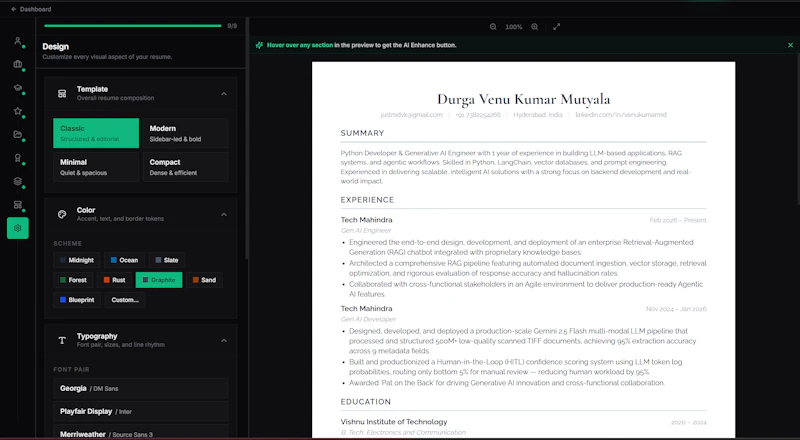The width and height of the screenshot is (800, 440).
Task: Click Vishnu Institute of Technology entry
Action: (x=394, y=422)
